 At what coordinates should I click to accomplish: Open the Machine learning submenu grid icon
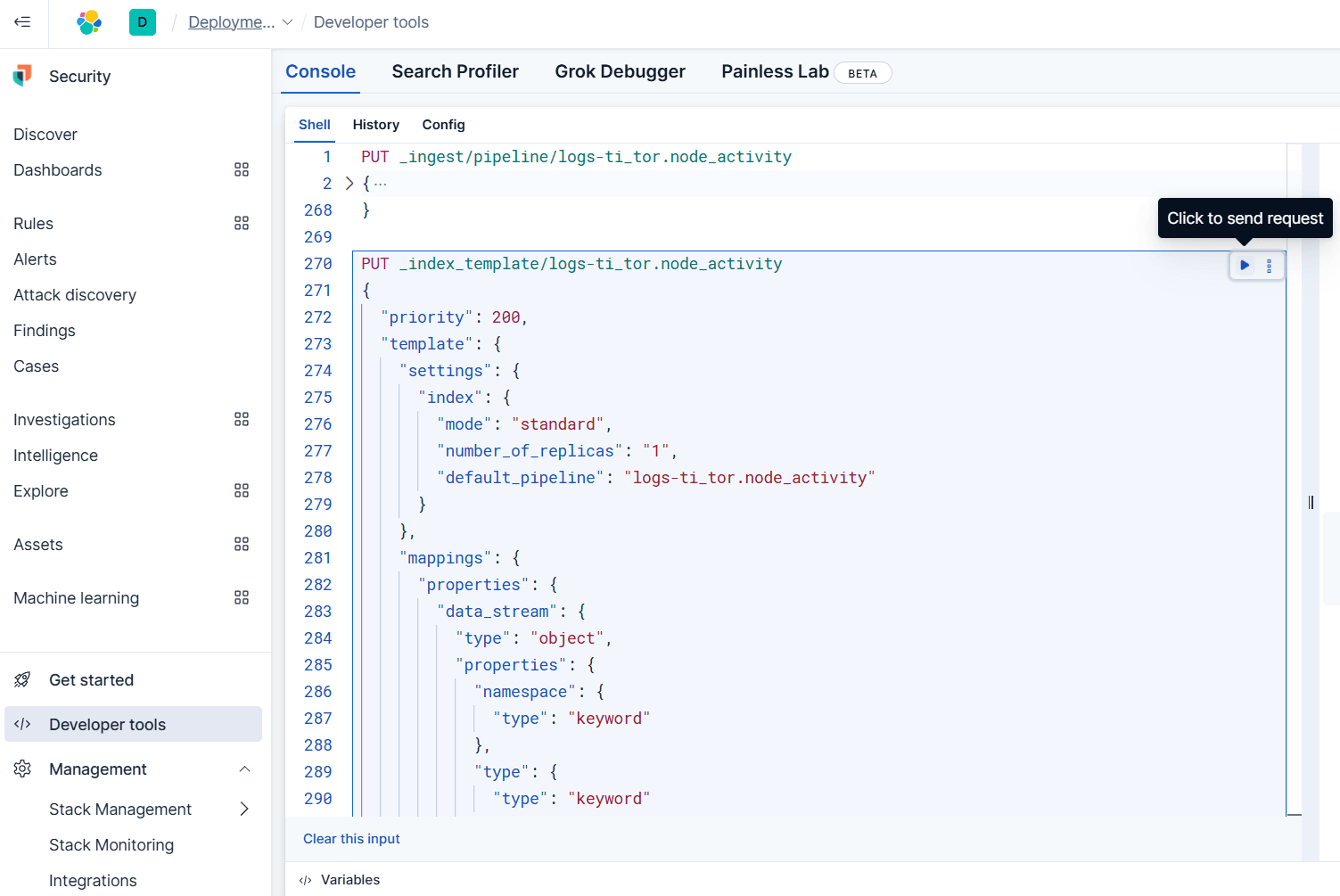point(242,597)
